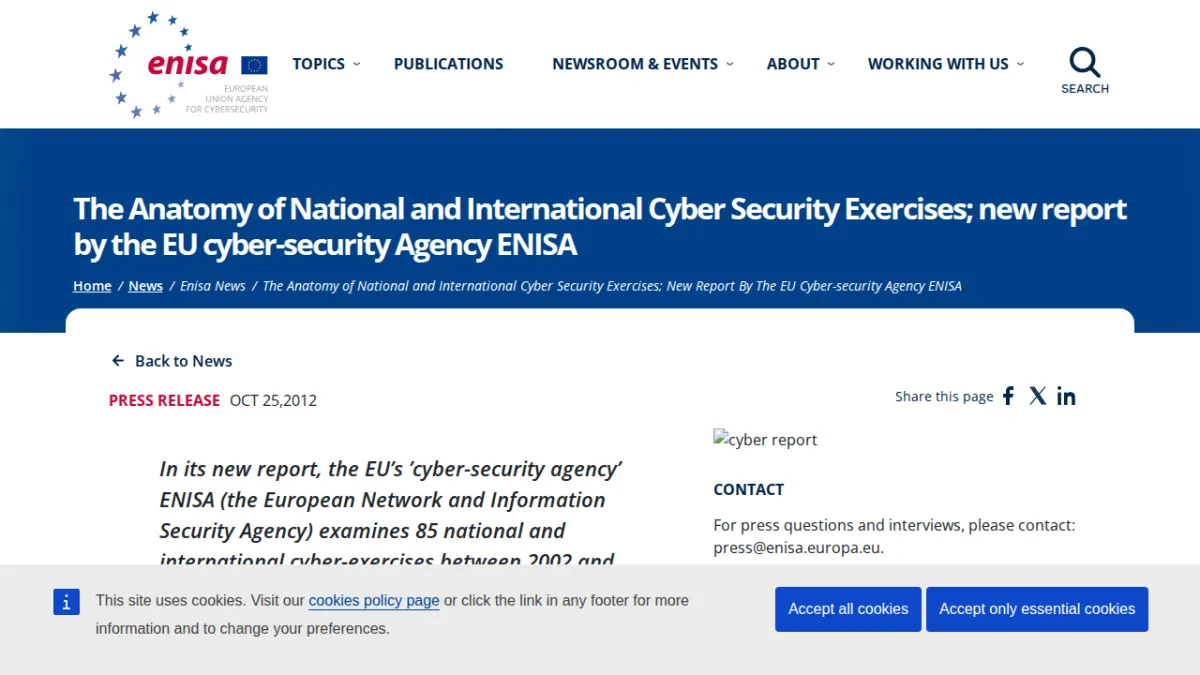Expand the About menu chevron
The image size is (1200, 675).
point(830,64)
